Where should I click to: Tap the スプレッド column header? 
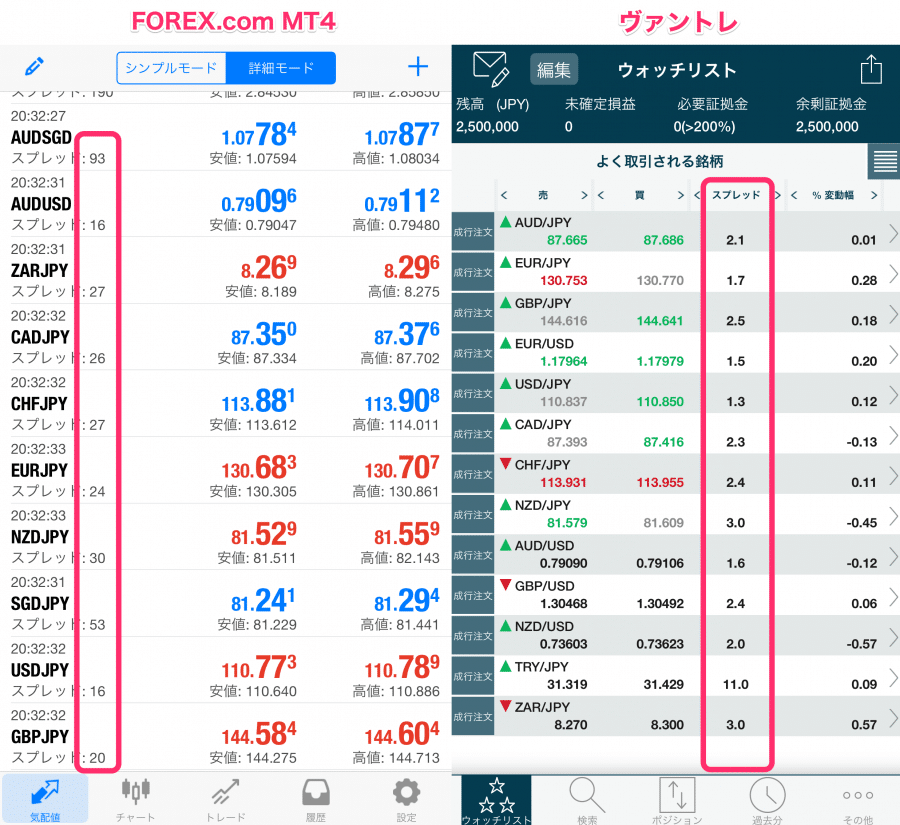[736, 195]
